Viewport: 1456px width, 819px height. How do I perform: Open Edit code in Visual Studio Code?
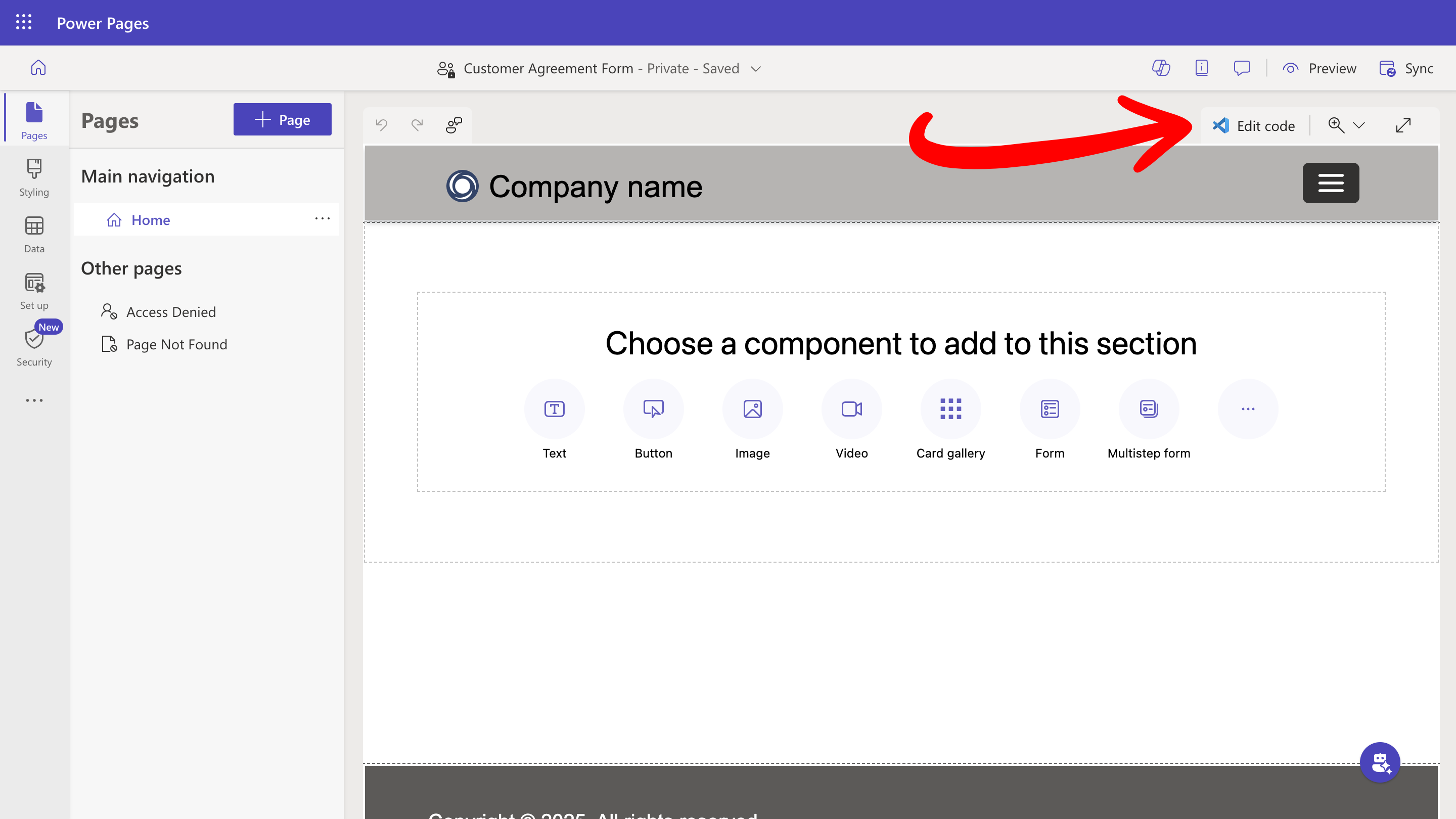tap(1253, 125)
